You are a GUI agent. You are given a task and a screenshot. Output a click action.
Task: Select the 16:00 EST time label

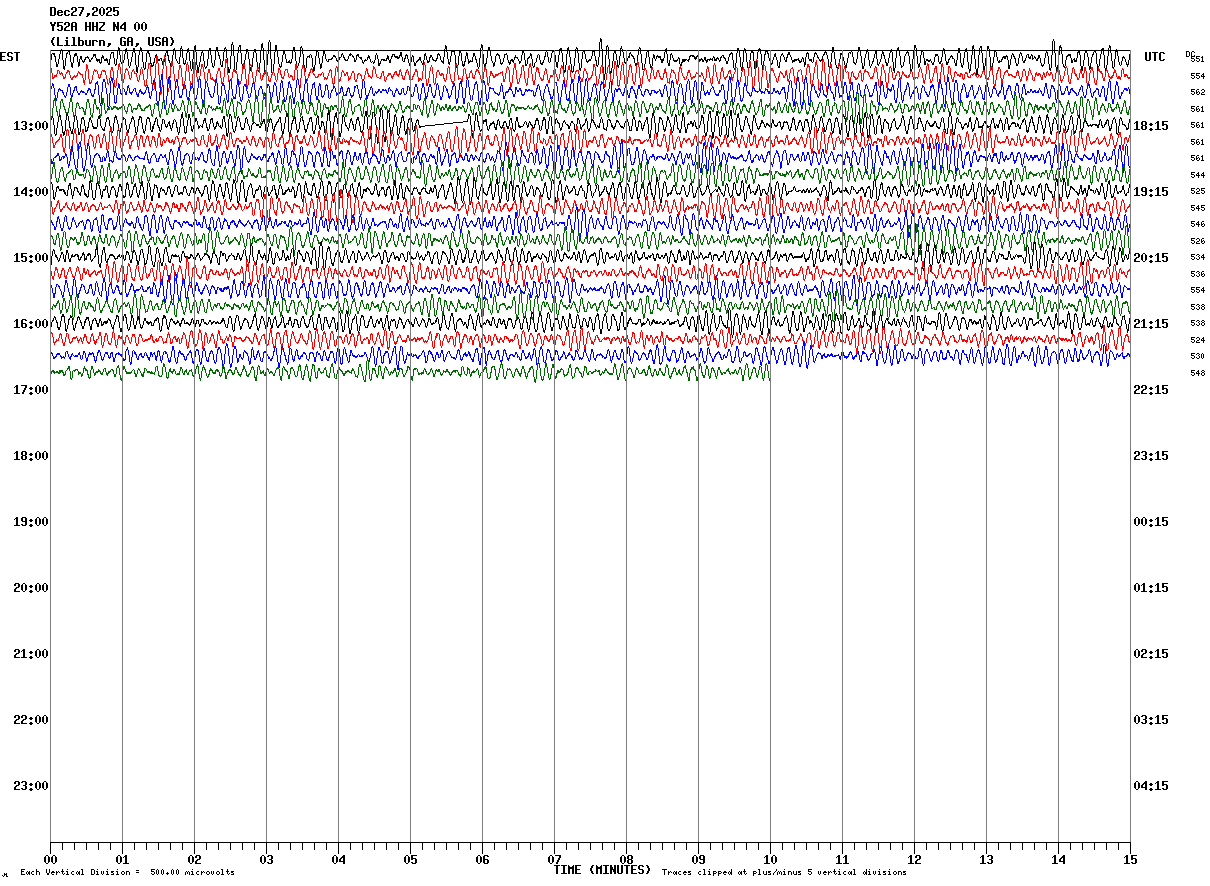31,324
